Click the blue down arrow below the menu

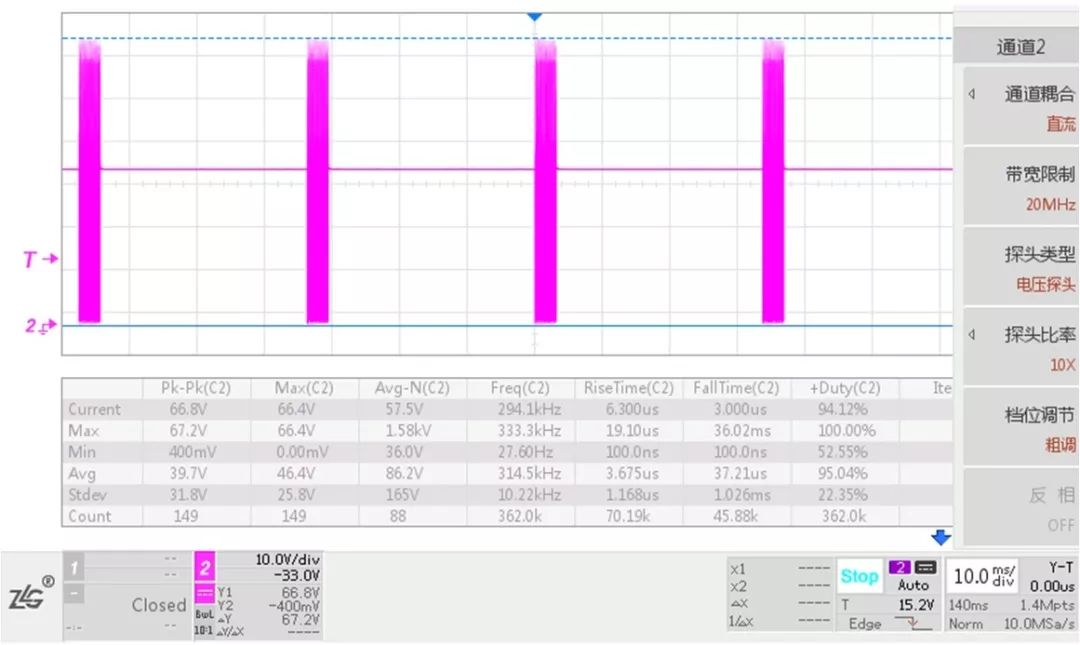pos(940,537)
